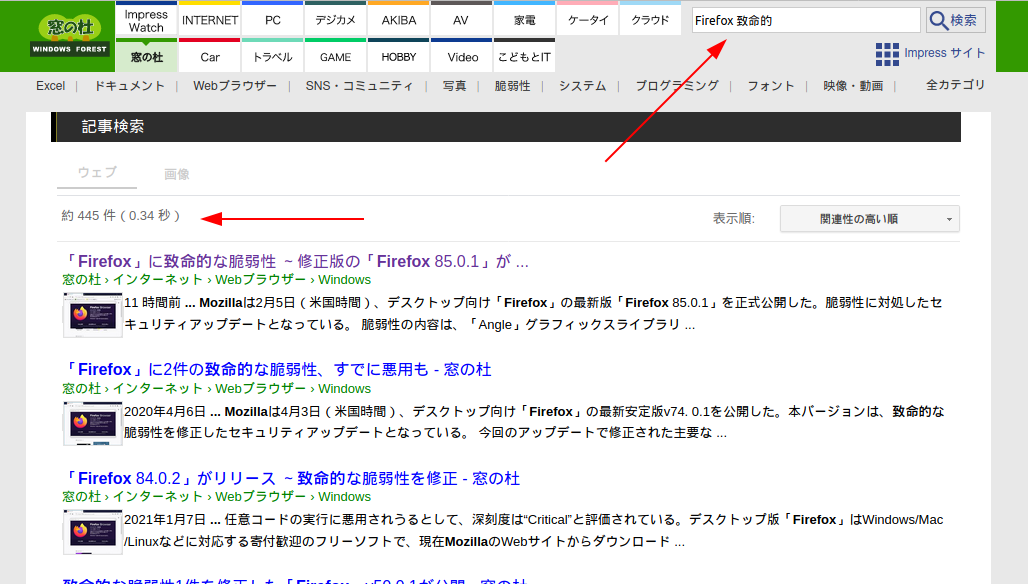Screen dimensions: 1028x584
Task: Select the 脆弱性 category link
Action: [512, 86]
